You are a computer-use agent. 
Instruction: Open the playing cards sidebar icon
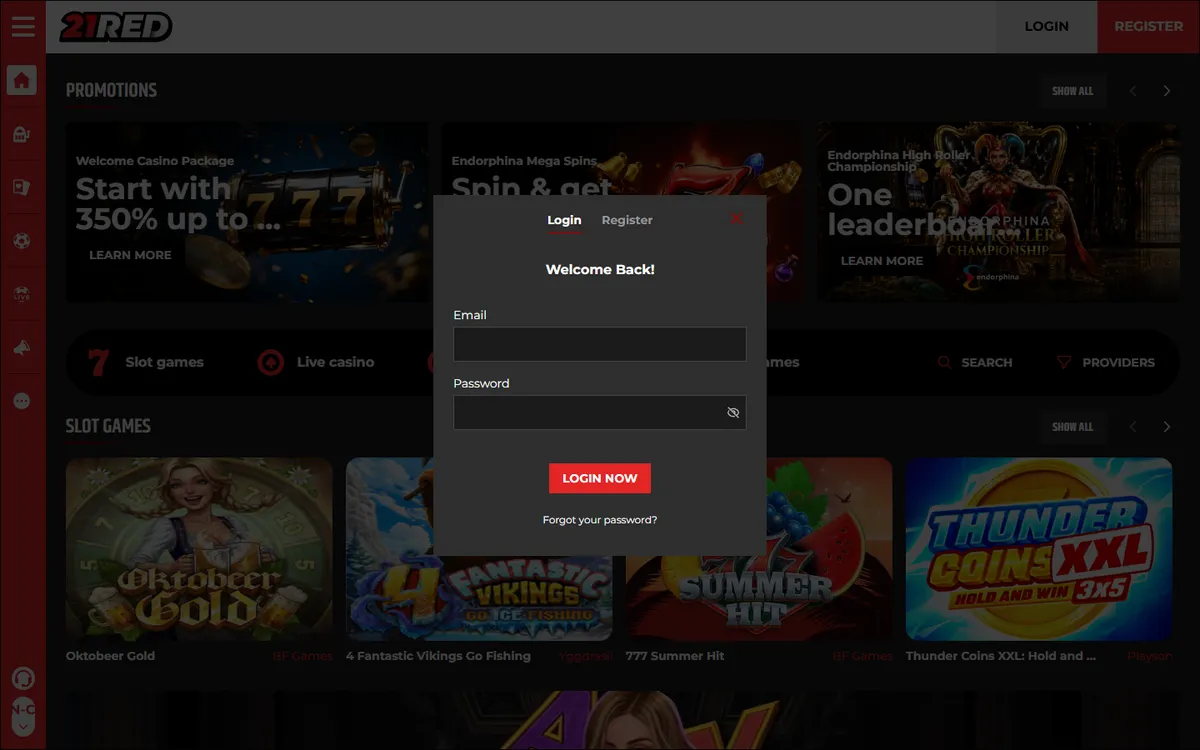tap(22, 188)
